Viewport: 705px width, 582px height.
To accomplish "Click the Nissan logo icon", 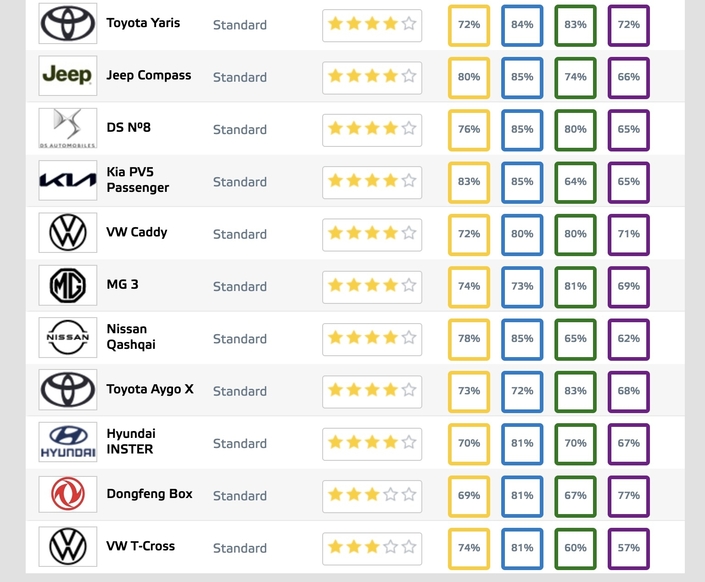I will tap(68, 338).
